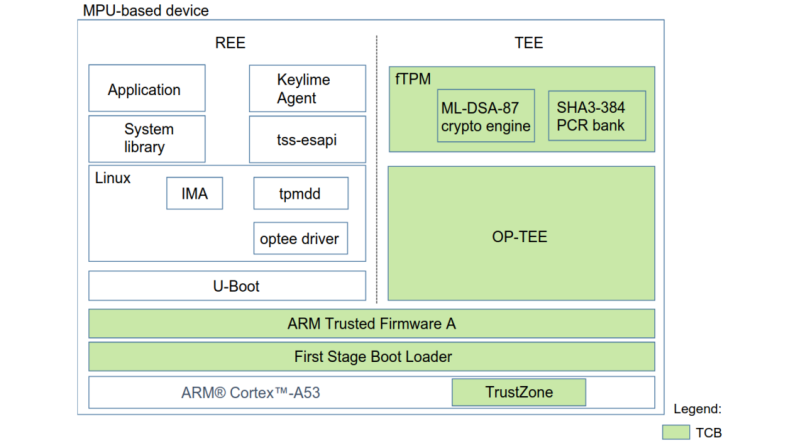Click the ARM Cortex-A53 label

pos(256,392)
